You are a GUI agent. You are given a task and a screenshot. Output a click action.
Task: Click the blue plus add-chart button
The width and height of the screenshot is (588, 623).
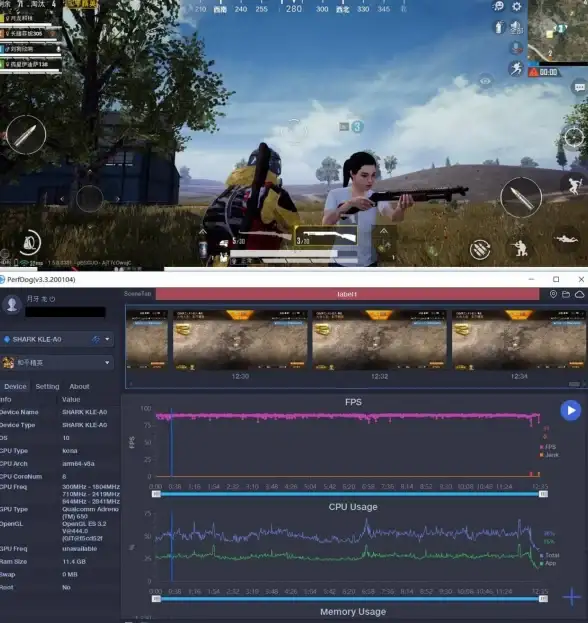pos(571,597)
